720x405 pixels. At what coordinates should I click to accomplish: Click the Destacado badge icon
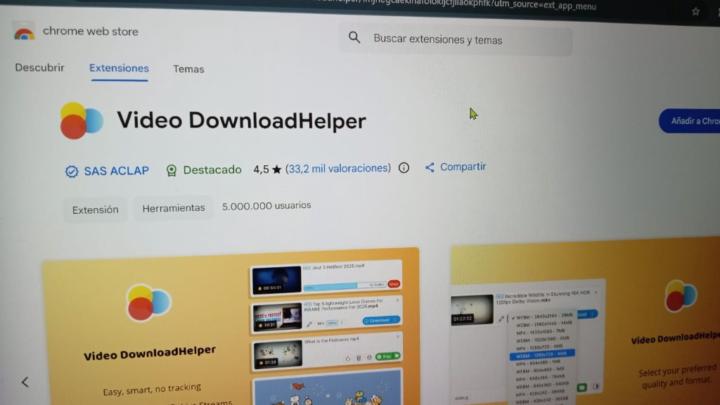pos(171,170)
